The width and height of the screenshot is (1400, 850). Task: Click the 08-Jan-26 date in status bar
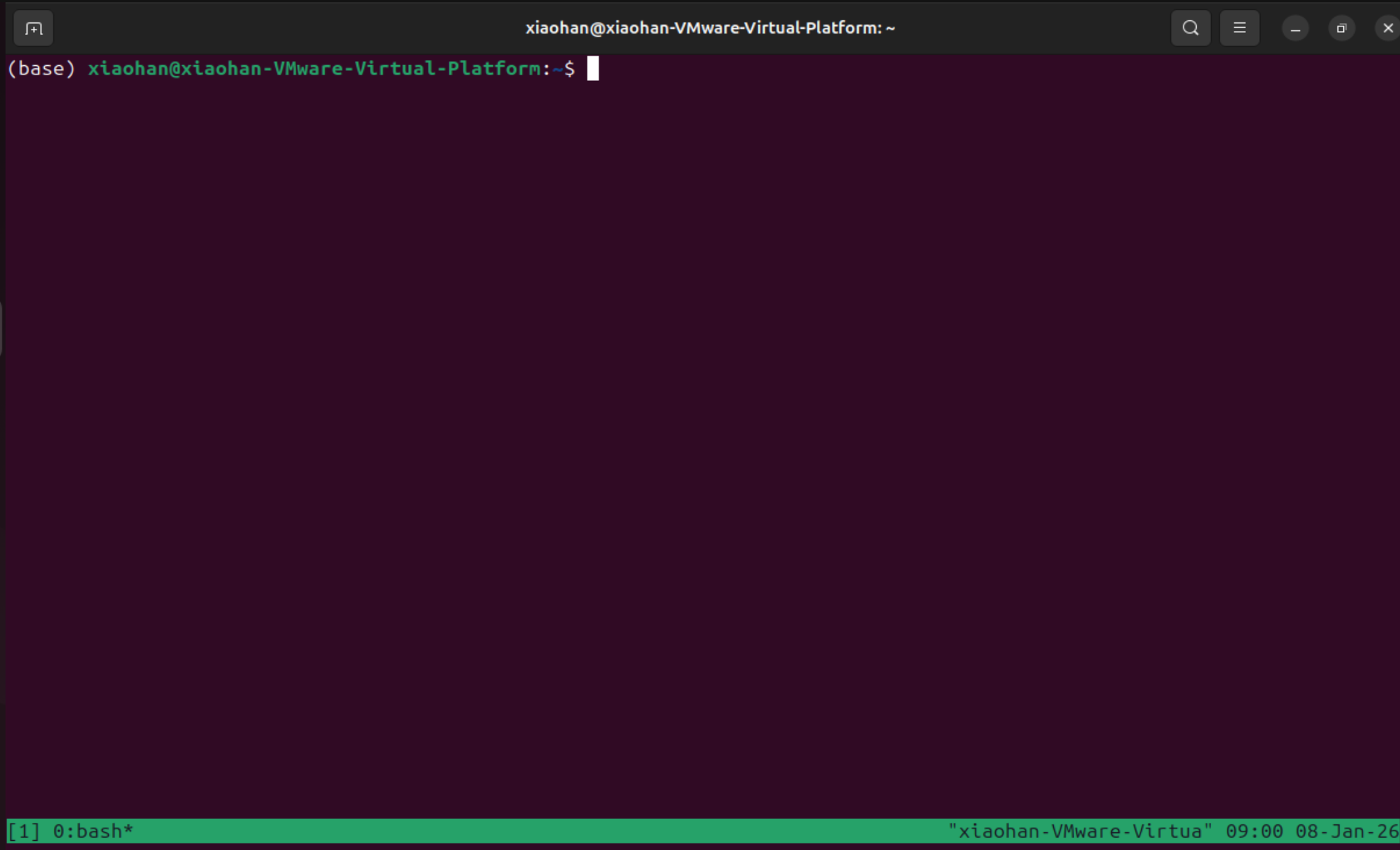(x=1346, y=831)
